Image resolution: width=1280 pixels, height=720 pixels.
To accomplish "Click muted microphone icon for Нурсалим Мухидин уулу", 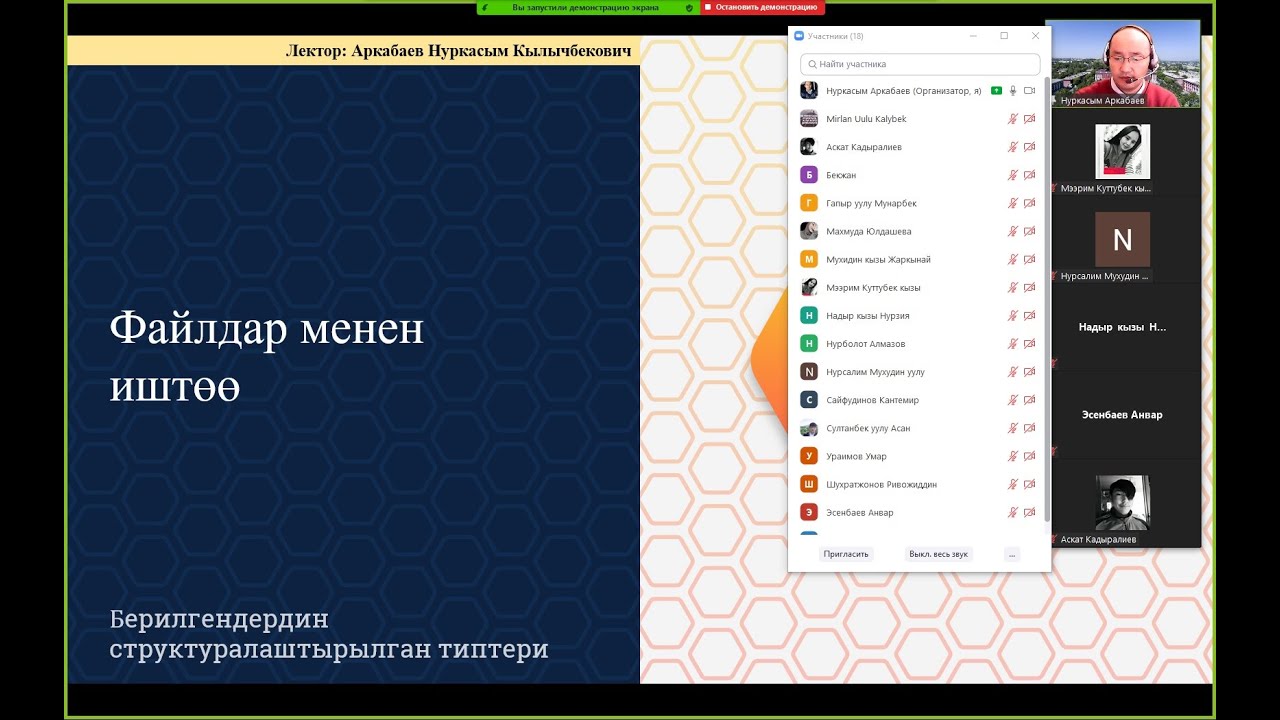I will (x=1013, y=371).
